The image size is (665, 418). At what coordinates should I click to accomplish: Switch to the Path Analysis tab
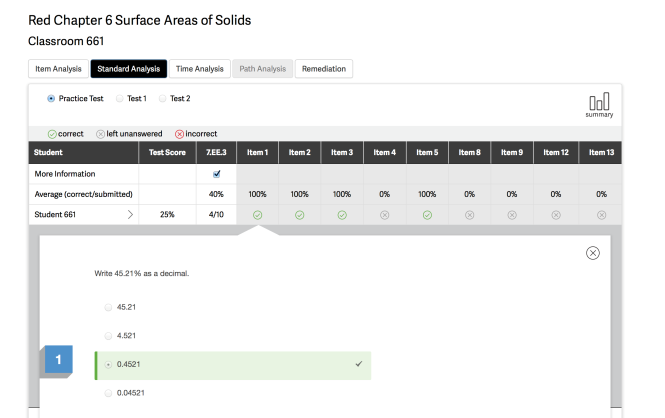pos(263,69)
